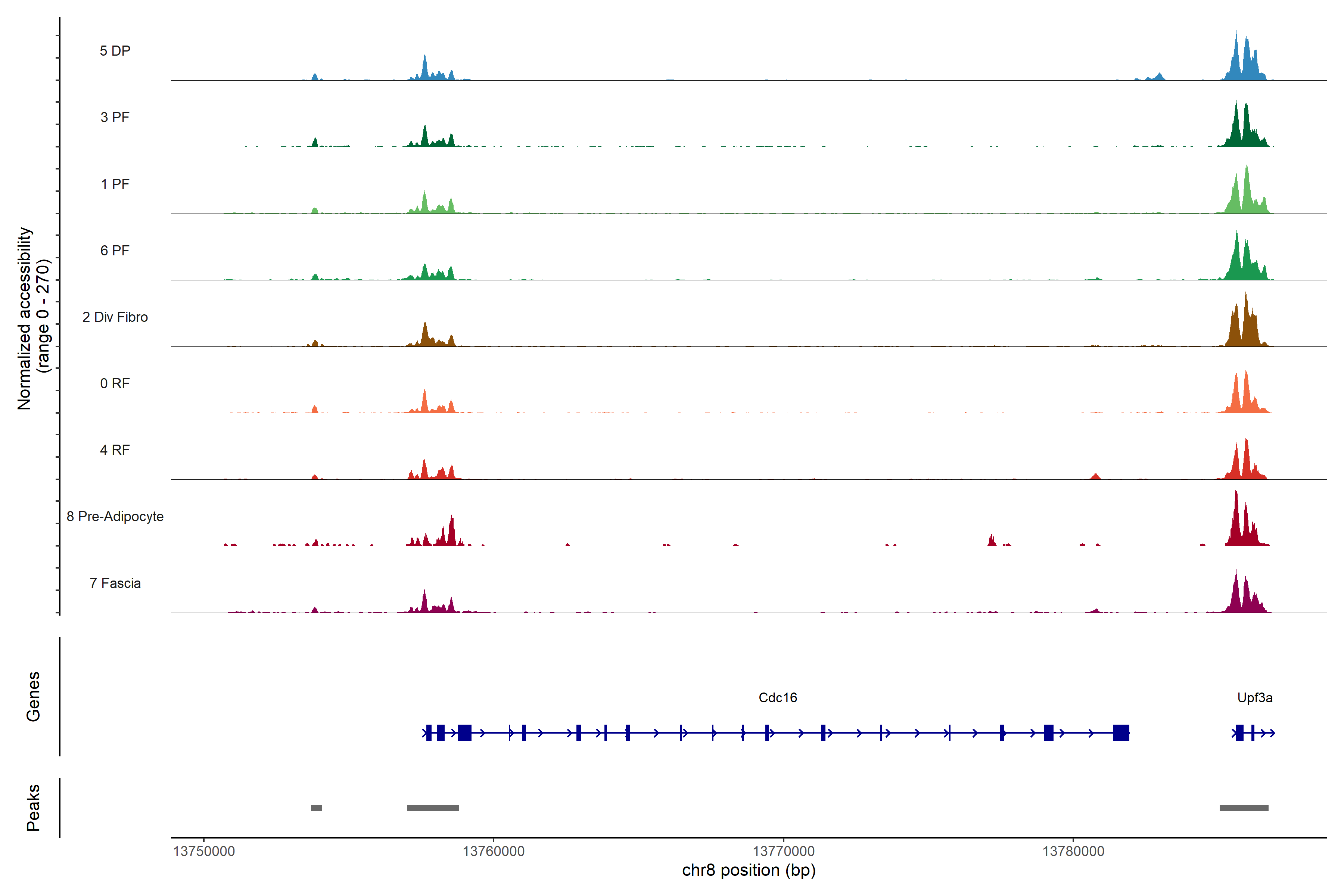Select the 7 Fascia track label
1344x896 pixels.
(x=115, y=584)
